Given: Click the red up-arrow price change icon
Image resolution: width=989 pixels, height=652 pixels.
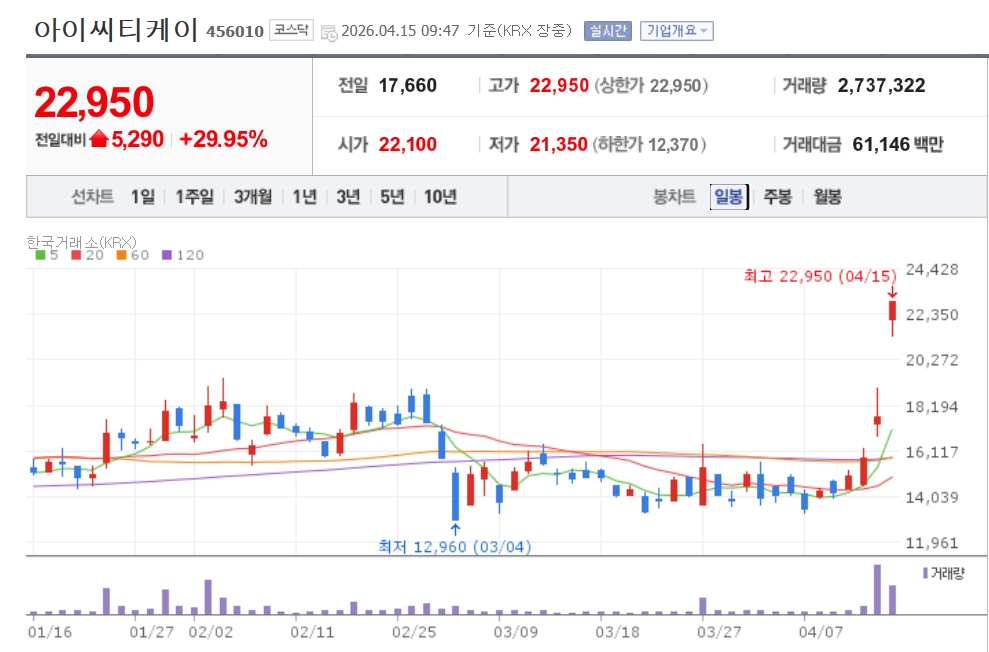Looking at the screenshot, I should (x=98, y=140).
